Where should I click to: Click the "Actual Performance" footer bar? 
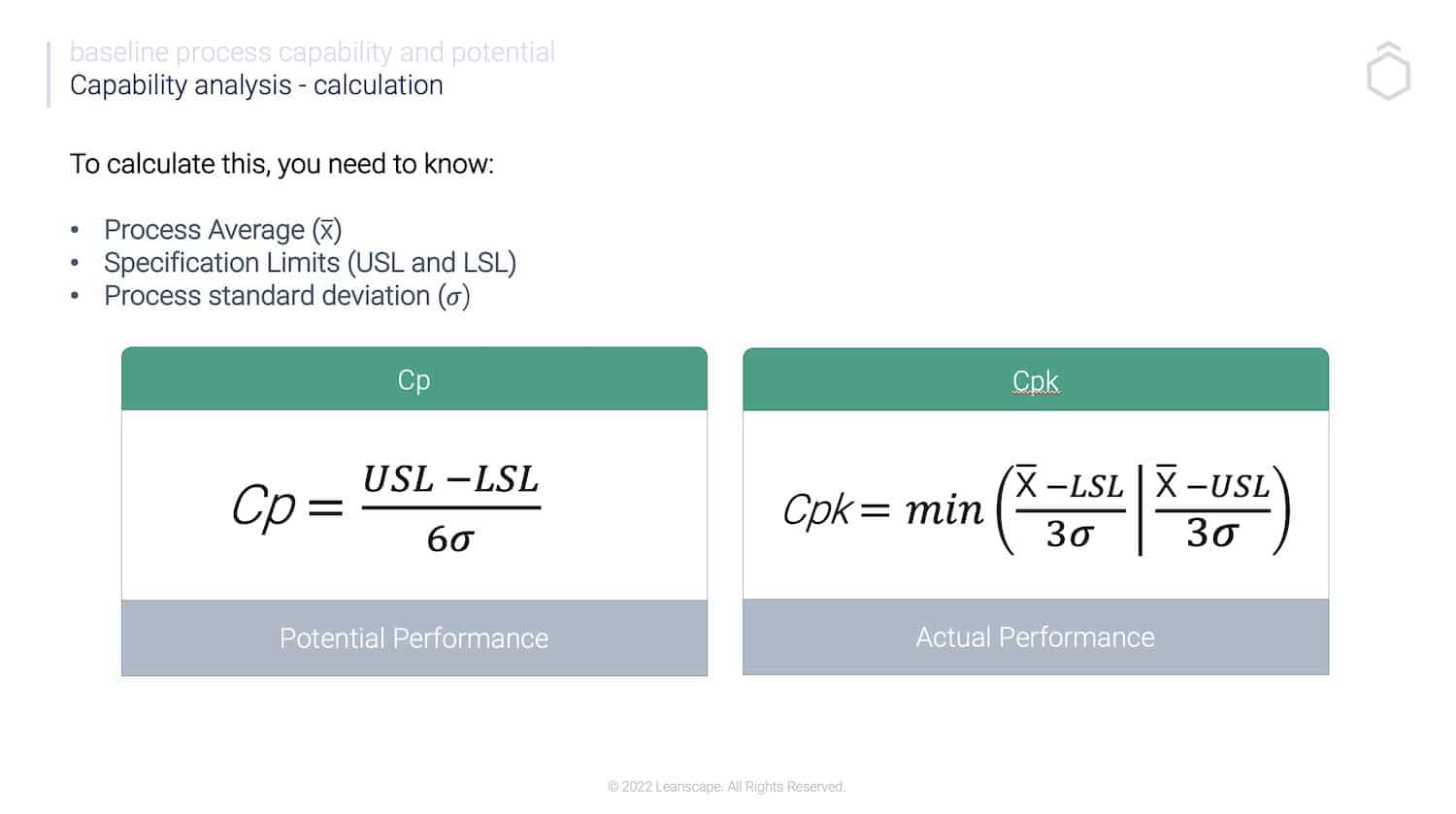pos(1035,636)
